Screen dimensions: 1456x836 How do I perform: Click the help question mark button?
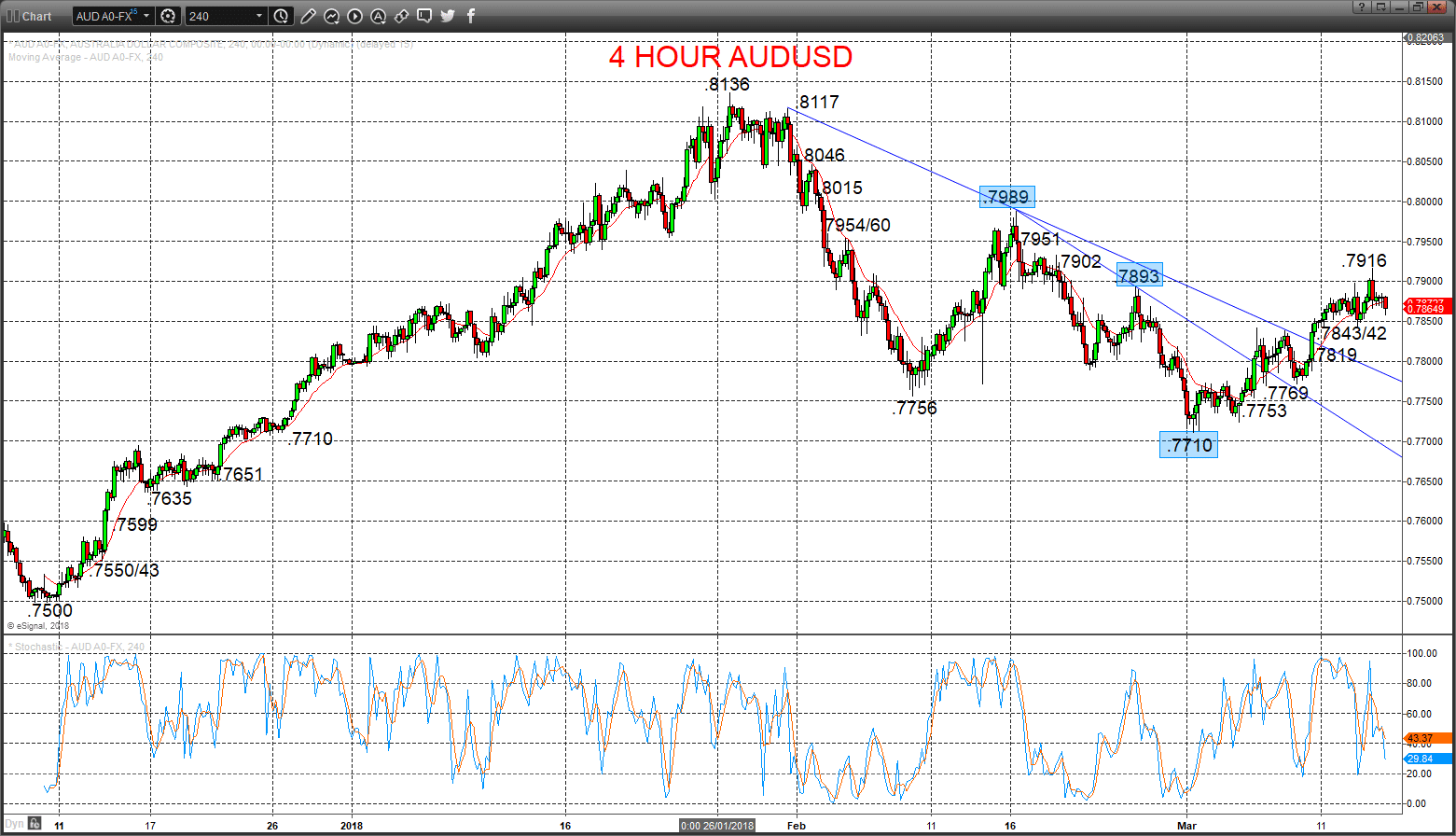click(x=1362, y=7)
